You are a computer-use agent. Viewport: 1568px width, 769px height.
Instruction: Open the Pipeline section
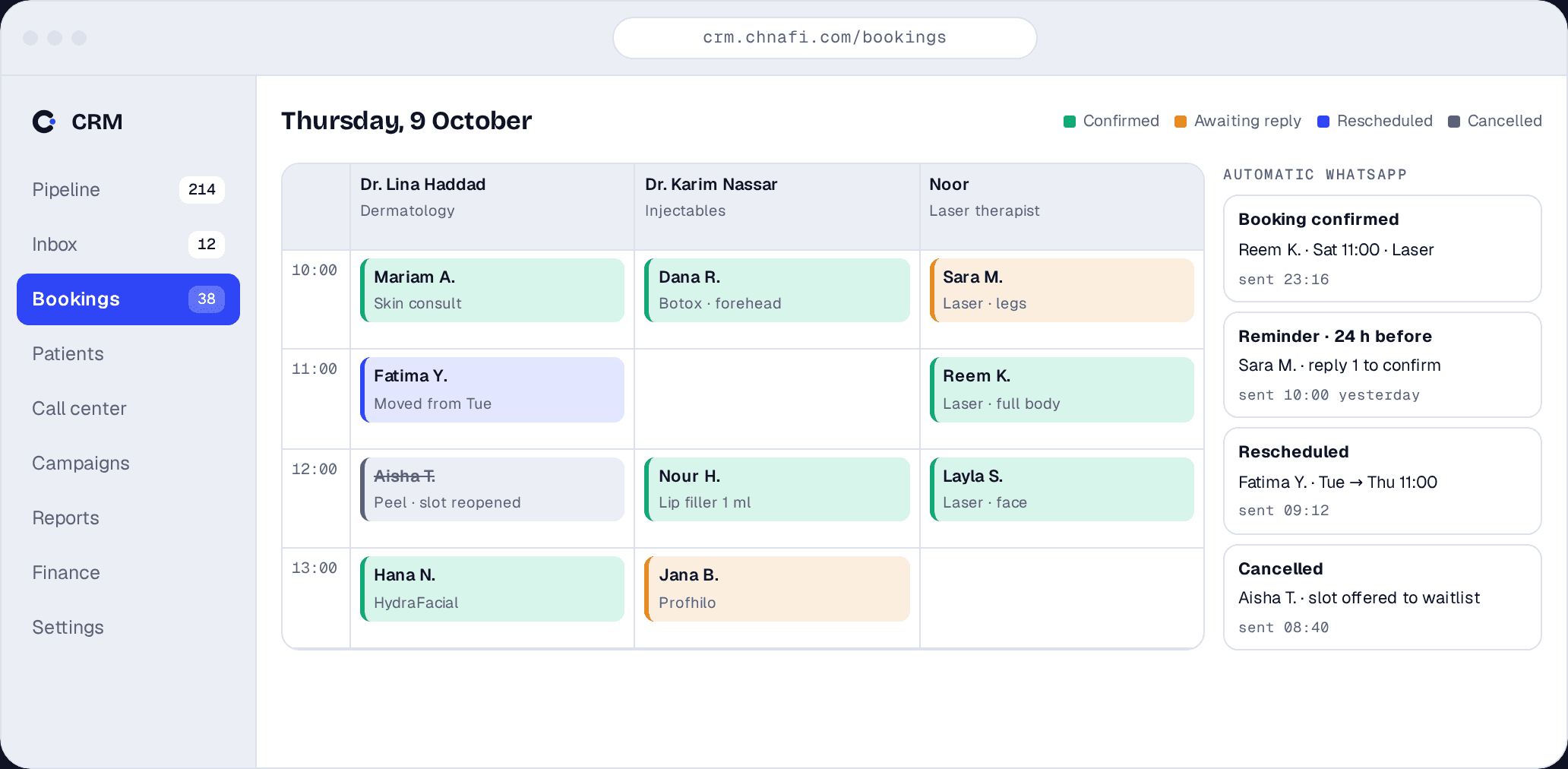click(x=128, y=190)
